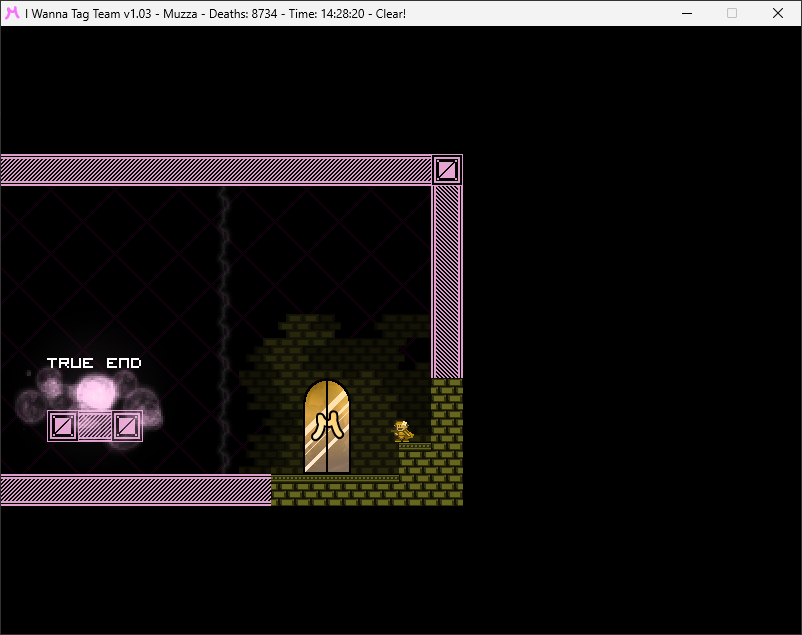Viewport: 802px width, 635px height.
Task: Click the pink corner block at top right of frame
Action: point(447,170)
